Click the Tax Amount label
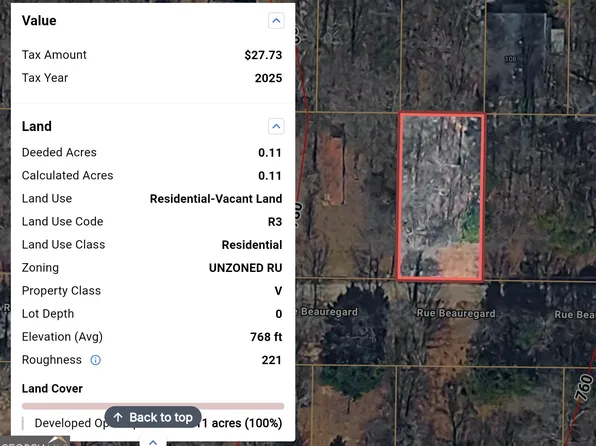 pos(54,55)
